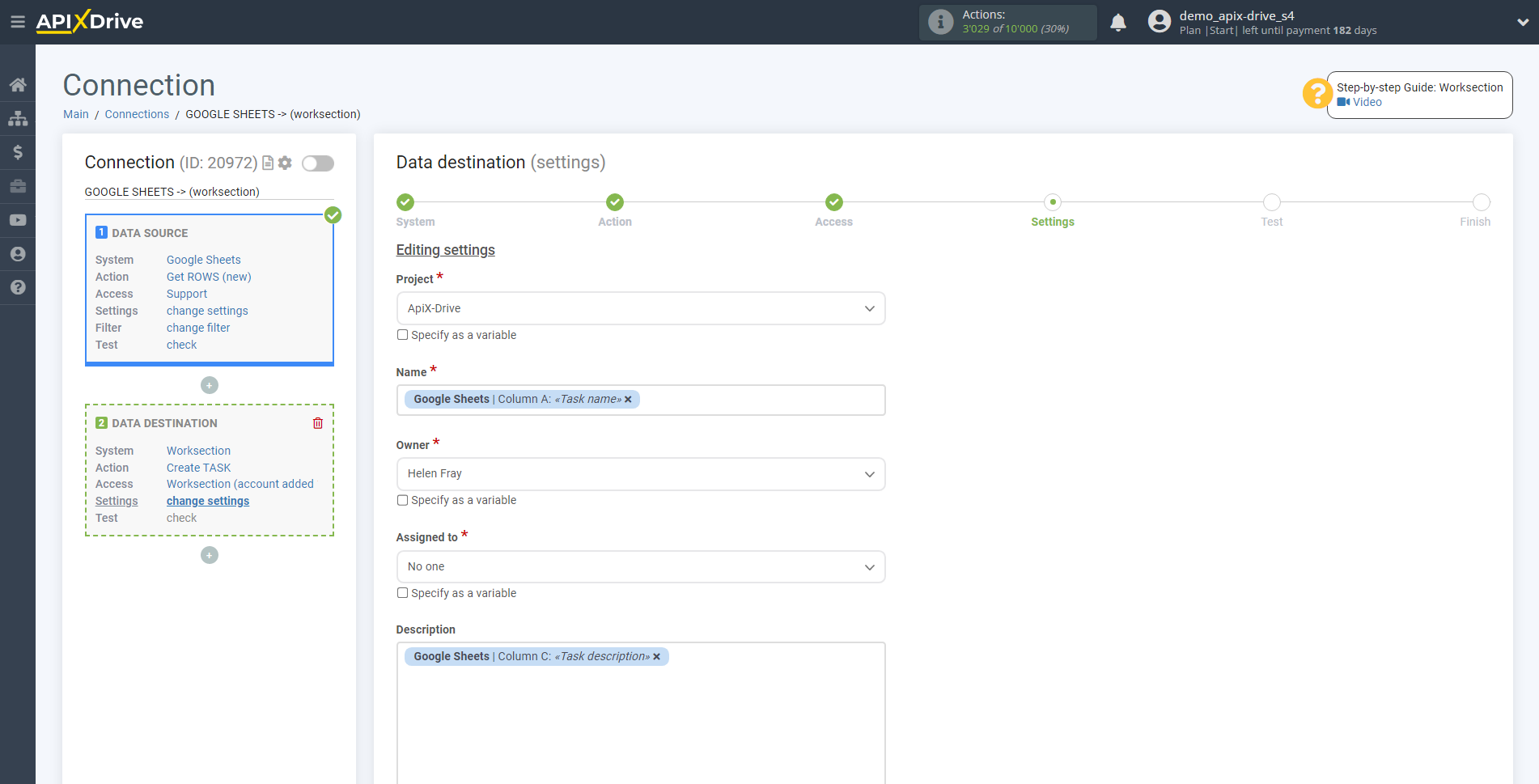This screenshot has width=1539, height=784.
Task: Open the help question icon in sidebar
Action: (x=18, y=287)
